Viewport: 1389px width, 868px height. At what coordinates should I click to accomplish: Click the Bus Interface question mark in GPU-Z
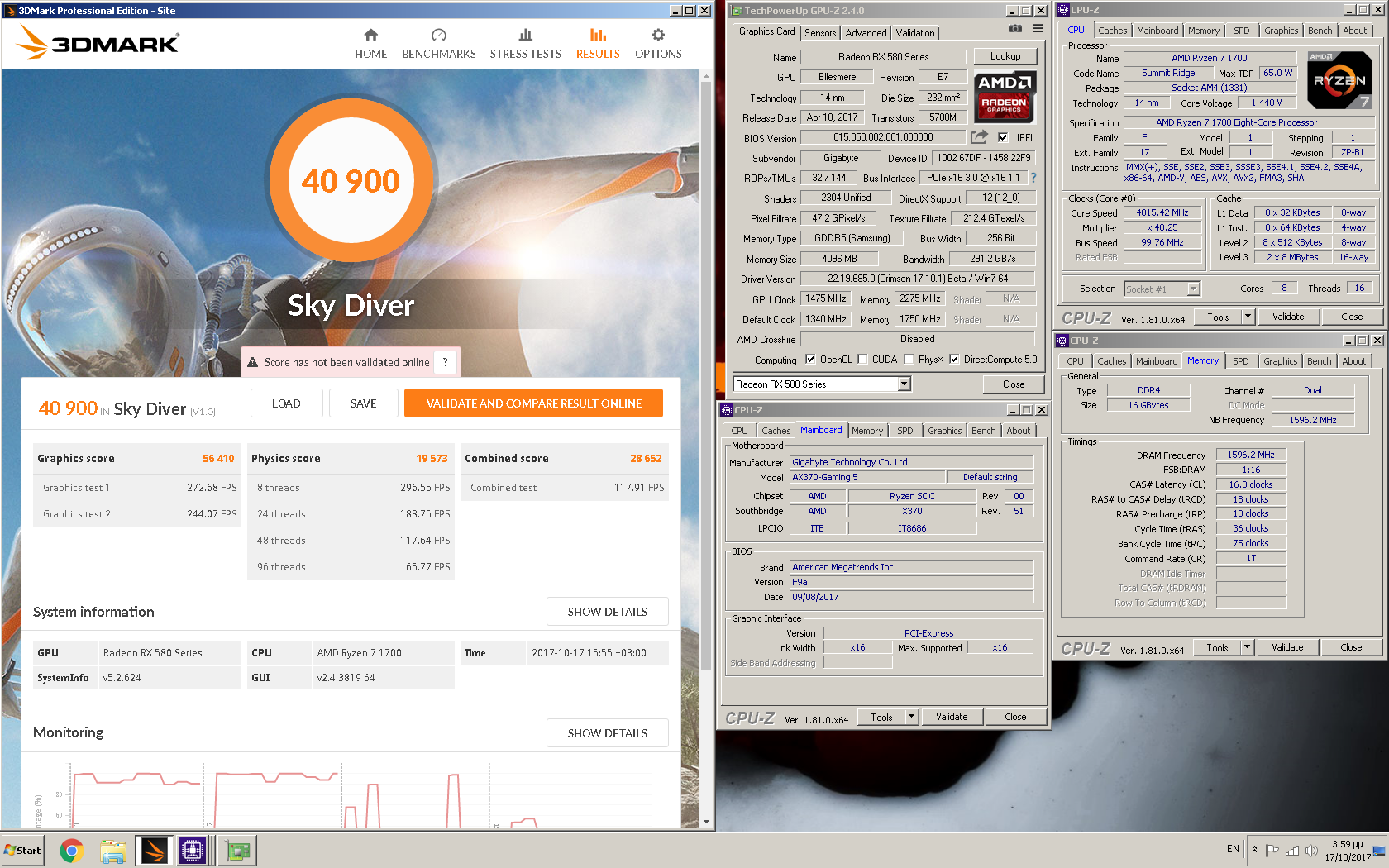coord(1033,178)
